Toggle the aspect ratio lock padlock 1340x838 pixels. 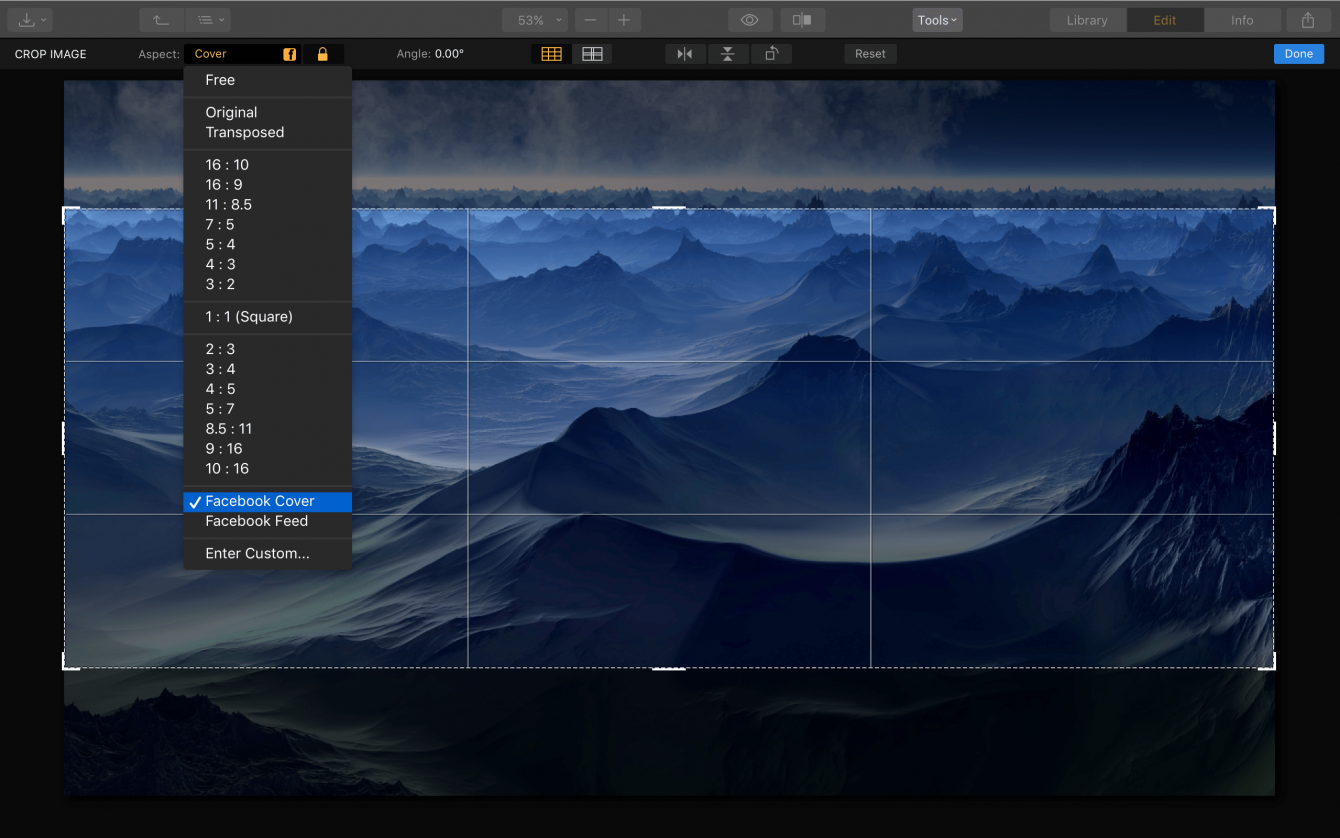[323, 53]
